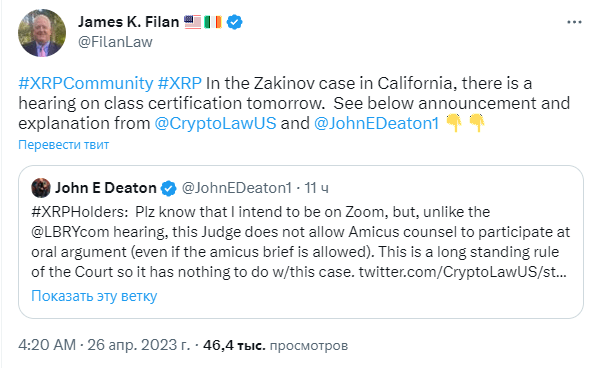Image resolution: width=599 pixels, height=368 pixels.
Task: Click the 46,4 тыс. просмотров view count
Action: pyautogui.click(x=275, y=345)
